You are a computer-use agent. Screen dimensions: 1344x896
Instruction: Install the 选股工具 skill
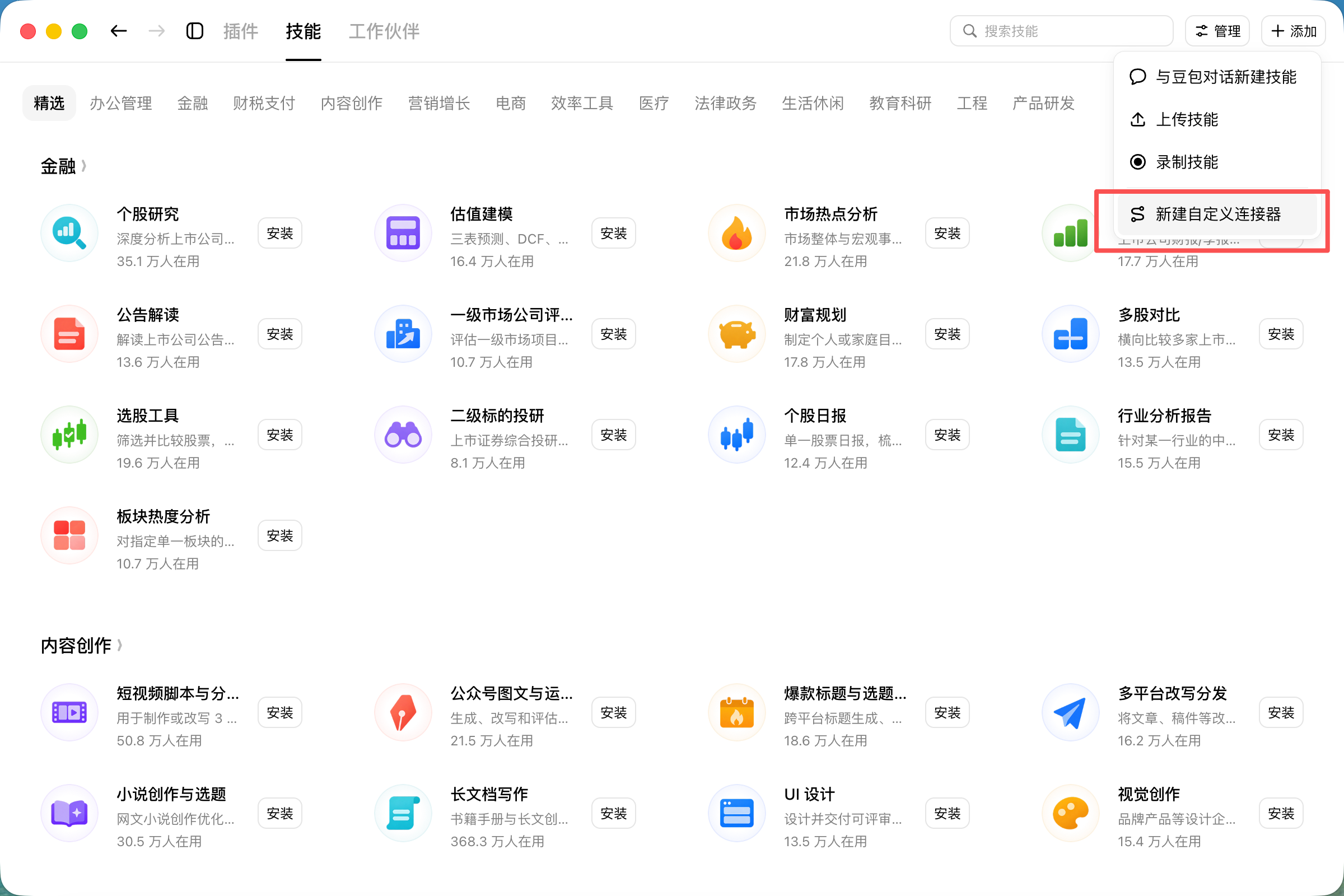pyautogui.click(x=280, y=435)
